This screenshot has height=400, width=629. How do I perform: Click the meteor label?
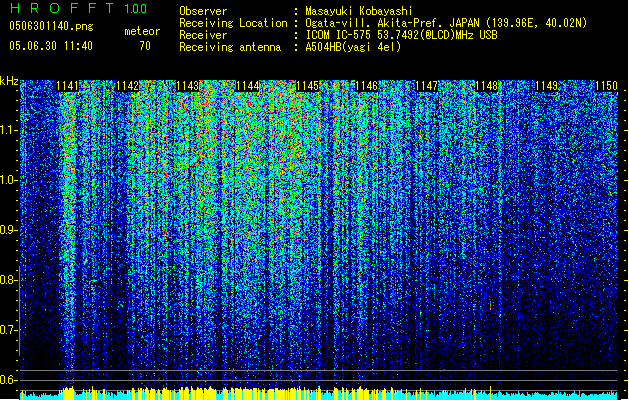pos(142,31)
